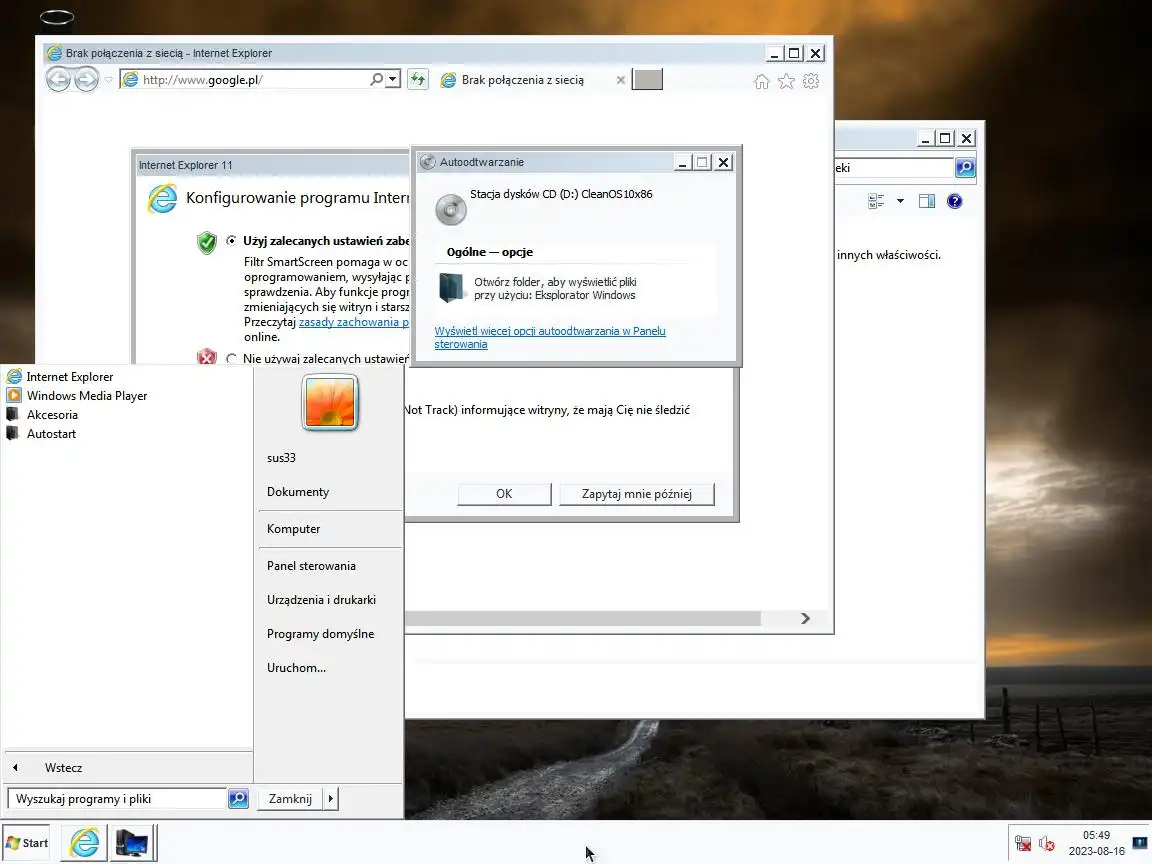Image resolution: width=1152 pixels, height=864 pixels.
Task: Click the IE horizontal scrollbar track
Action: (x=584, y=619)
